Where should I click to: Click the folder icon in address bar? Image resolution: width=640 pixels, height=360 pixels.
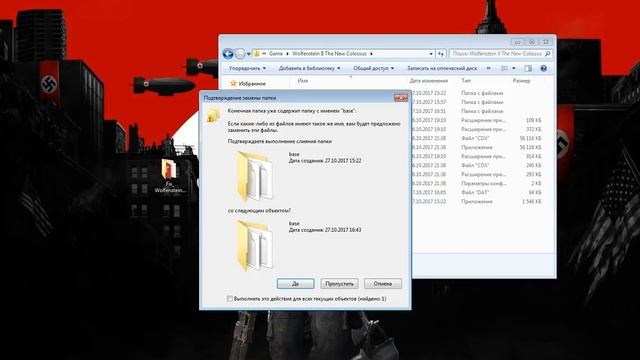(x=257, y=53)
